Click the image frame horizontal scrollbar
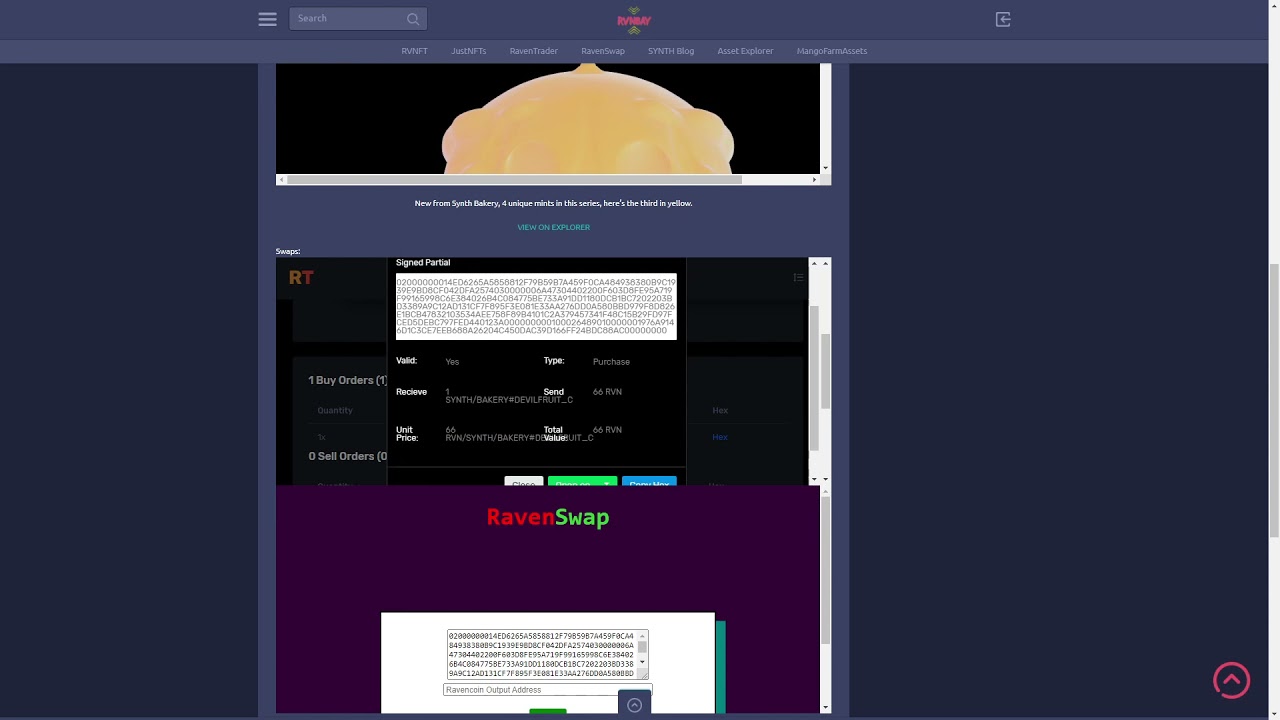1280x720 pixels. click(515, 180)
